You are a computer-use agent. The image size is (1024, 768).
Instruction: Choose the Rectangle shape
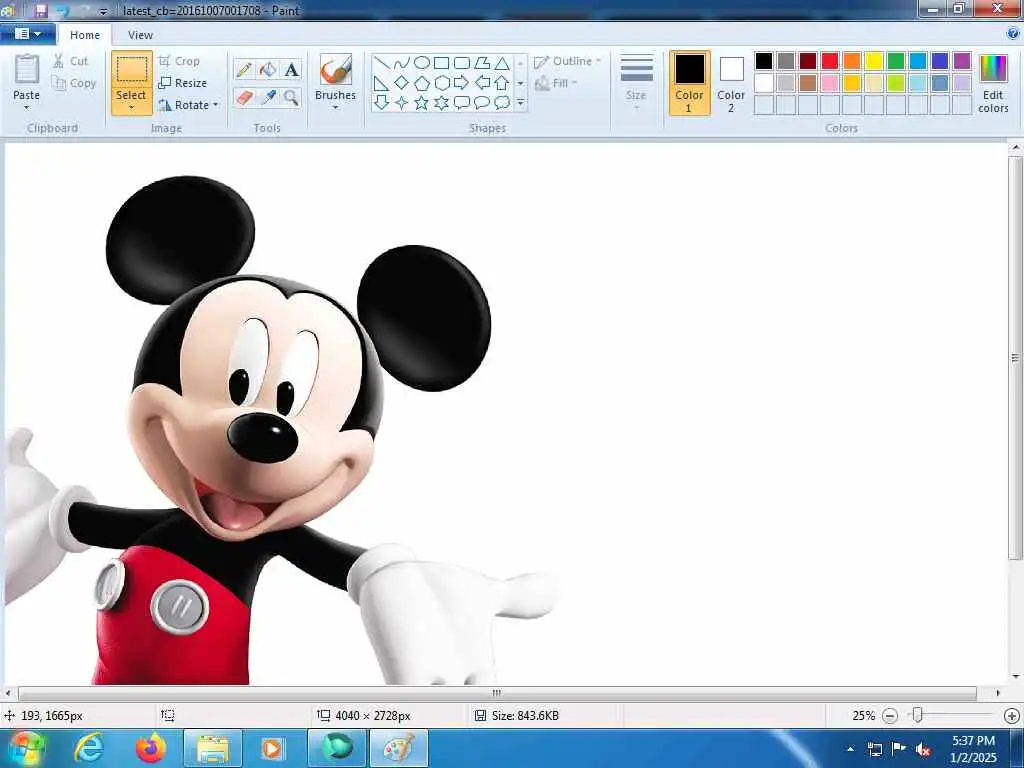pos(441,63)
